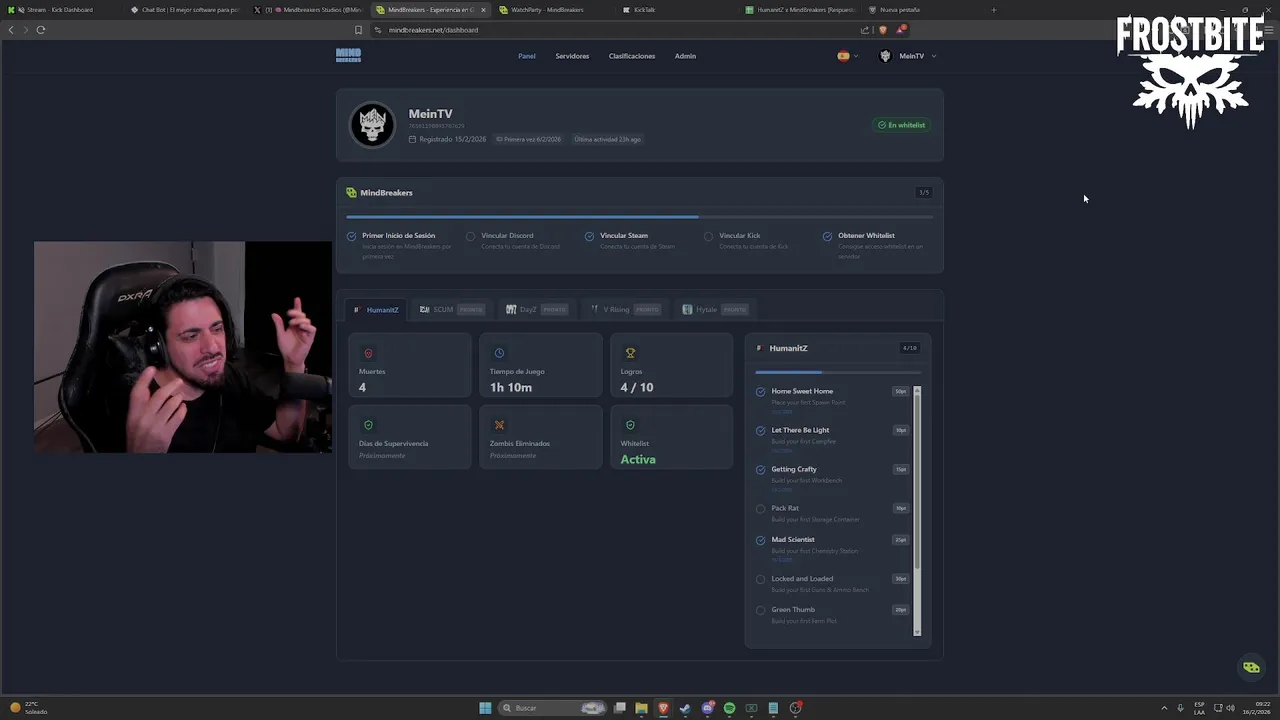1280x720 pixels.
Task: Select the HumanitZ game tab
Action: [376, 310]
